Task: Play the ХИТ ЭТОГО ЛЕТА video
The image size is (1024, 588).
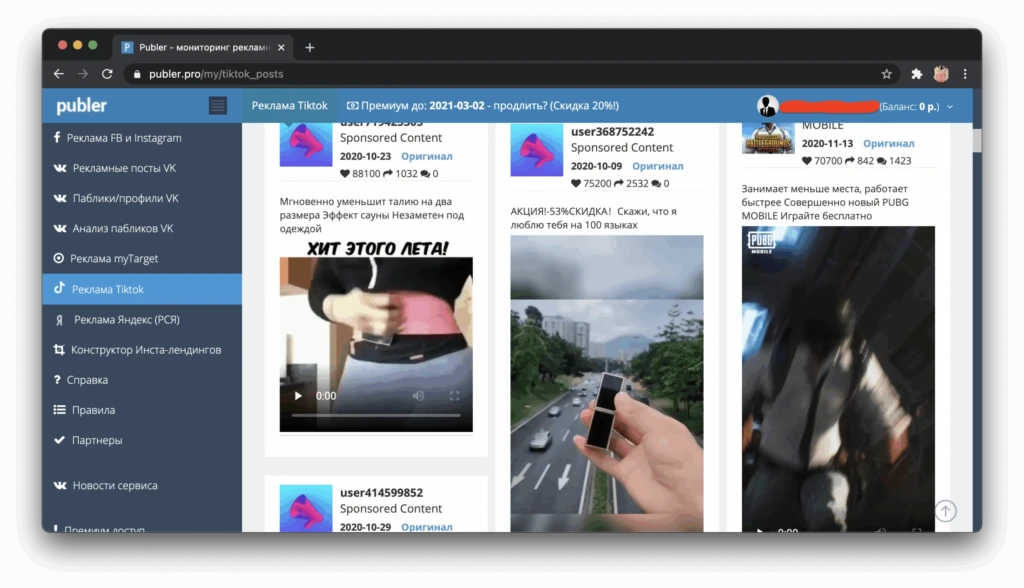Action: coord(298,396)
